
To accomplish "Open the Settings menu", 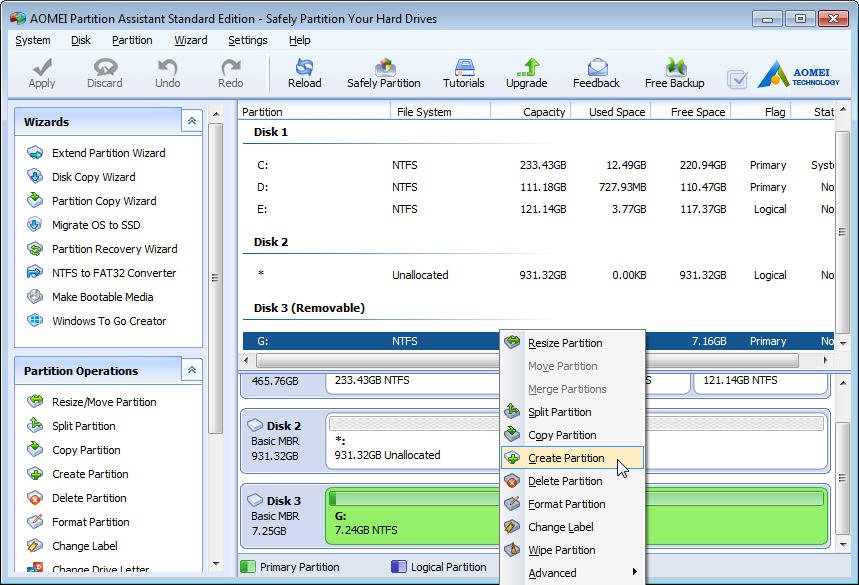I will [x=248, y=41].
